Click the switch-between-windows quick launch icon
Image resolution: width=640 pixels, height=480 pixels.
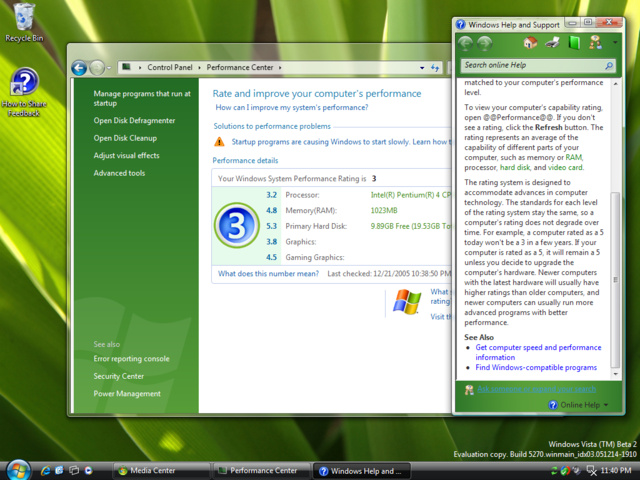pos(74,471)
